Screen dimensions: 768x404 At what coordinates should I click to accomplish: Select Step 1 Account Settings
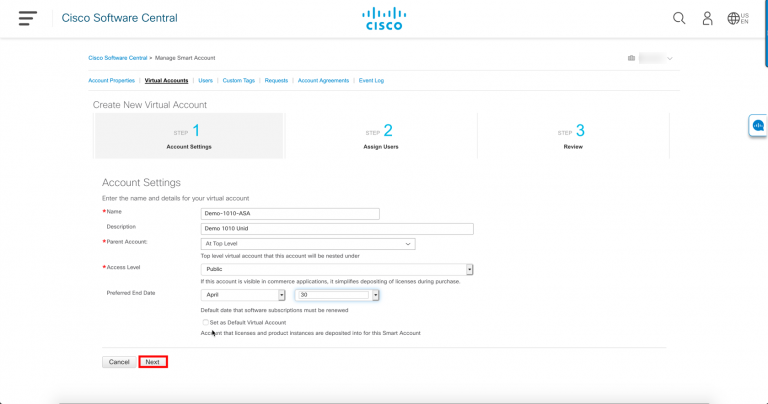(x=189, y=136)
